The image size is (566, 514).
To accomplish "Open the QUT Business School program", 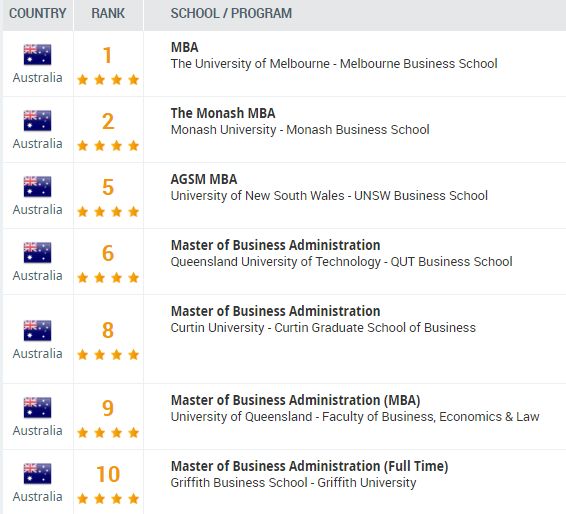I will (x=275, y=245).
